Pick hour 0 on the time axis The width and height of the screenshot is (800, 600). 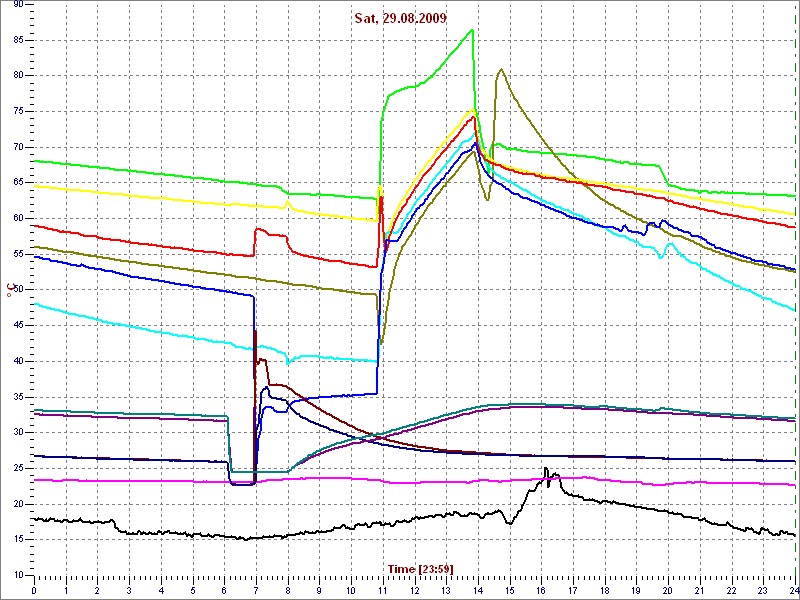click(x=34, y=591)
